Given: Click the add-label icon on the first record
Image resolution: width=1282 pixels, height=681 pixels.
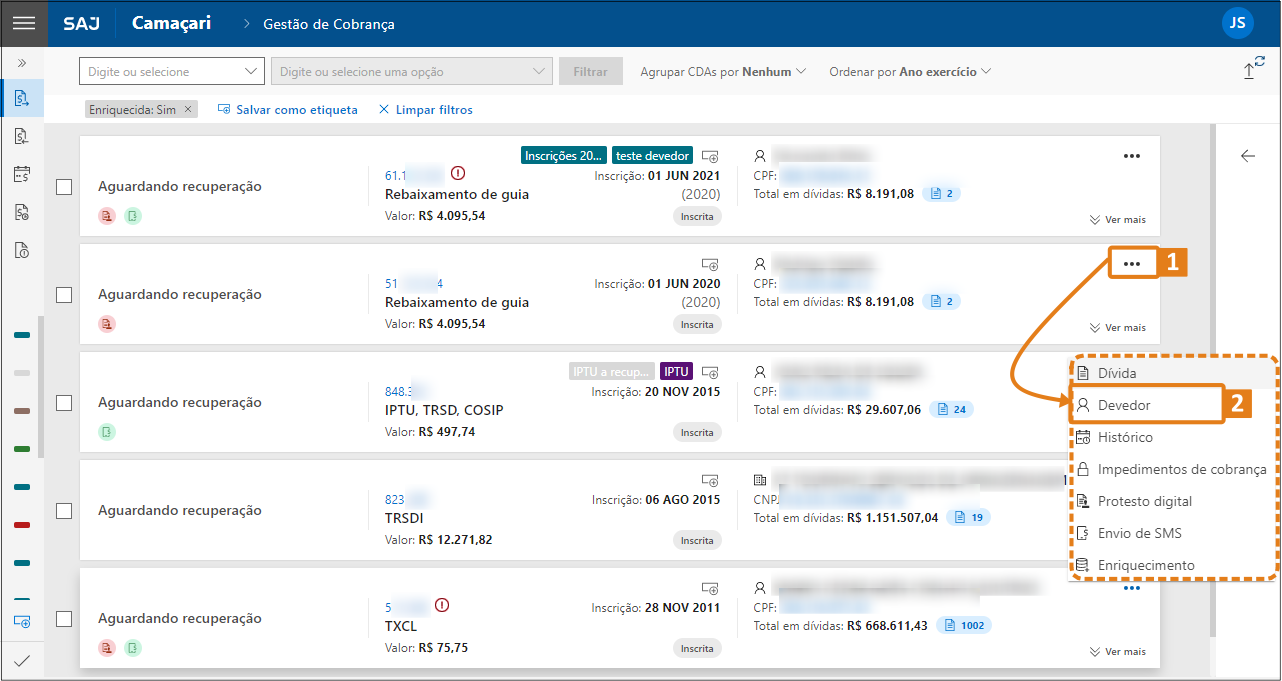Looking at the screenshot, I should click(x=710, y=156).
